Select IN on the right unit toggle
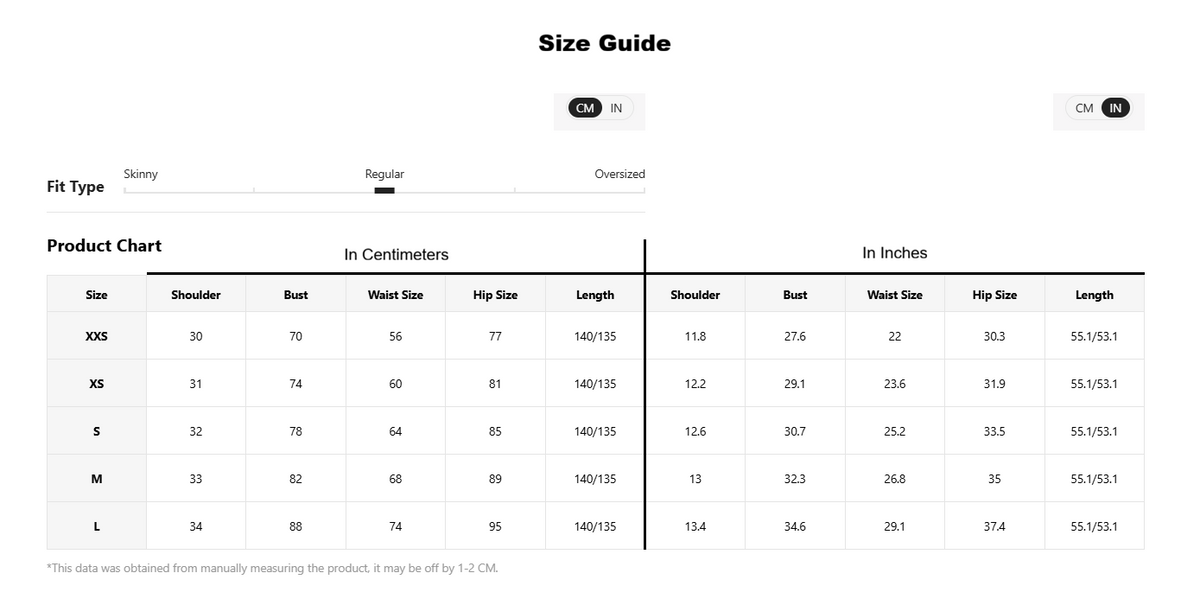Image resolution: width=1200 pixels, height=605 pixels. click(1116, 108)
